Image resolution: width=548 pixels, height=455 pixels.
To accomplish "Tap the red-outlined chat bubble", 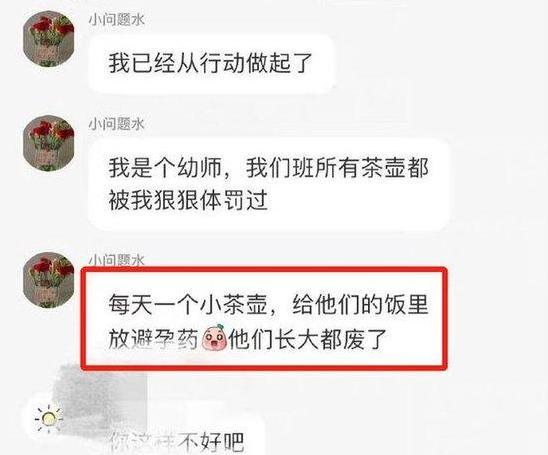I will click(x=264, y=318).
